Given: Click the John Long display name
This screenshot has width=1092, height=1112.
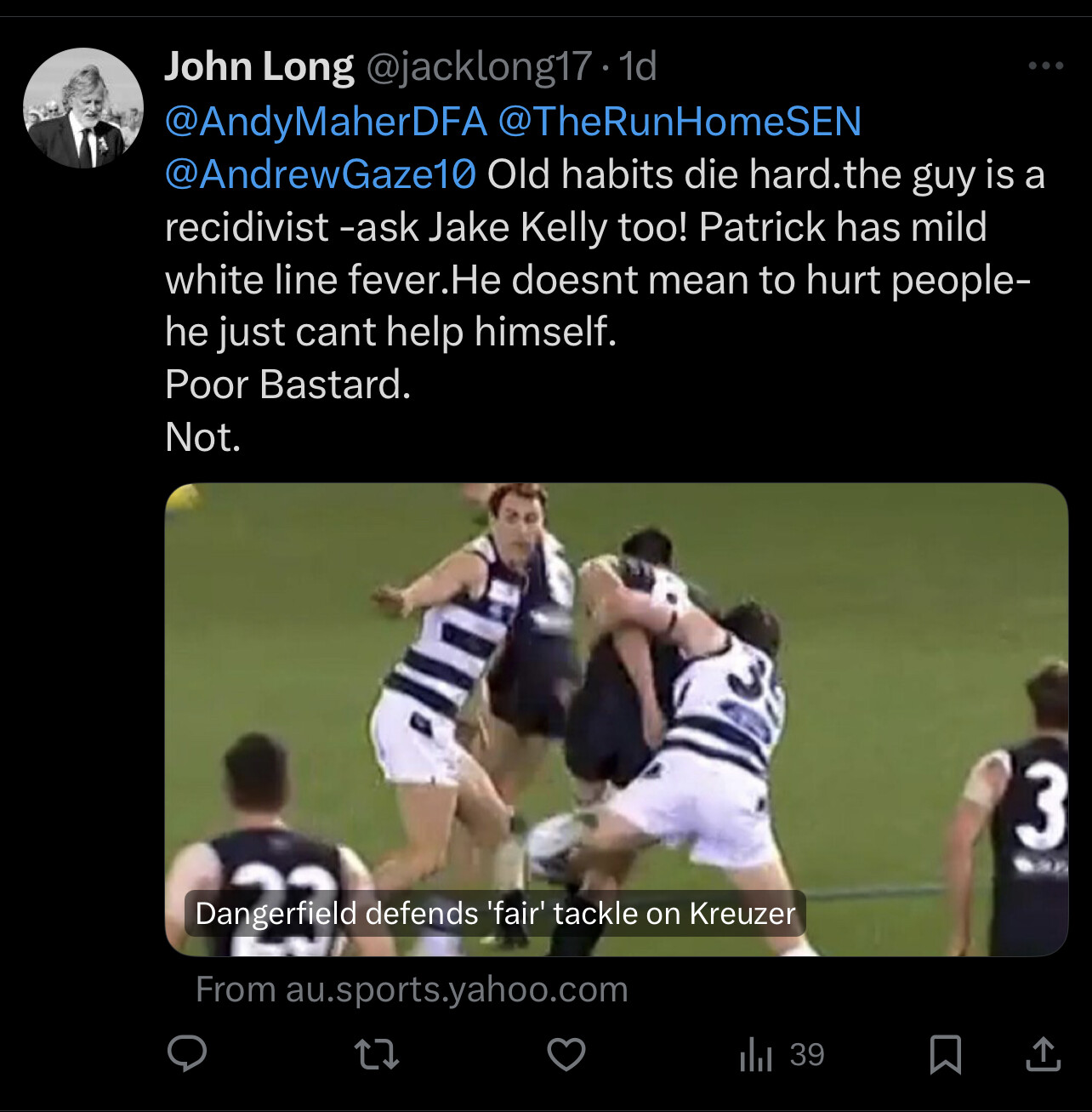Looking at the screenshot, I should (259, 66).
